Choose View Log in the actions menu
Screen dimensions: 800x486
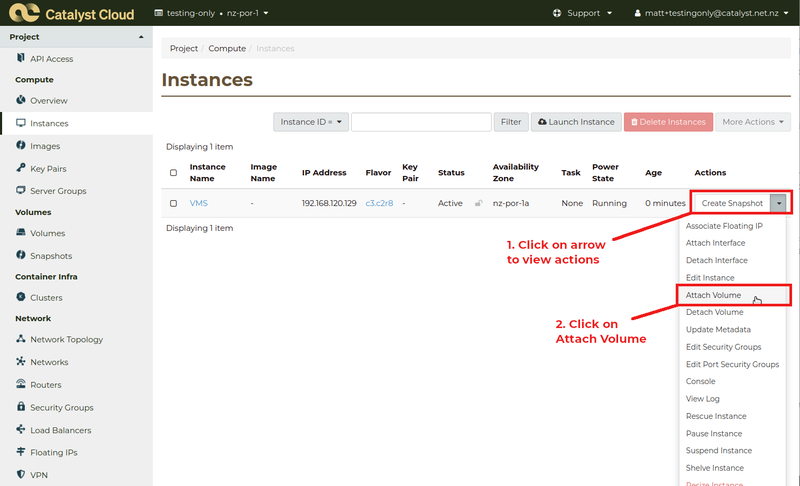(x=703, y=398)
